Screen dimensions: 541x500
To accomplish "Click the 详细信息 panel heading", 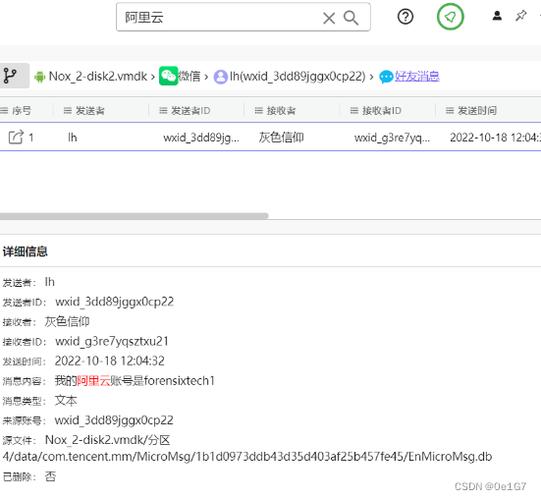I will coord(25,251).
